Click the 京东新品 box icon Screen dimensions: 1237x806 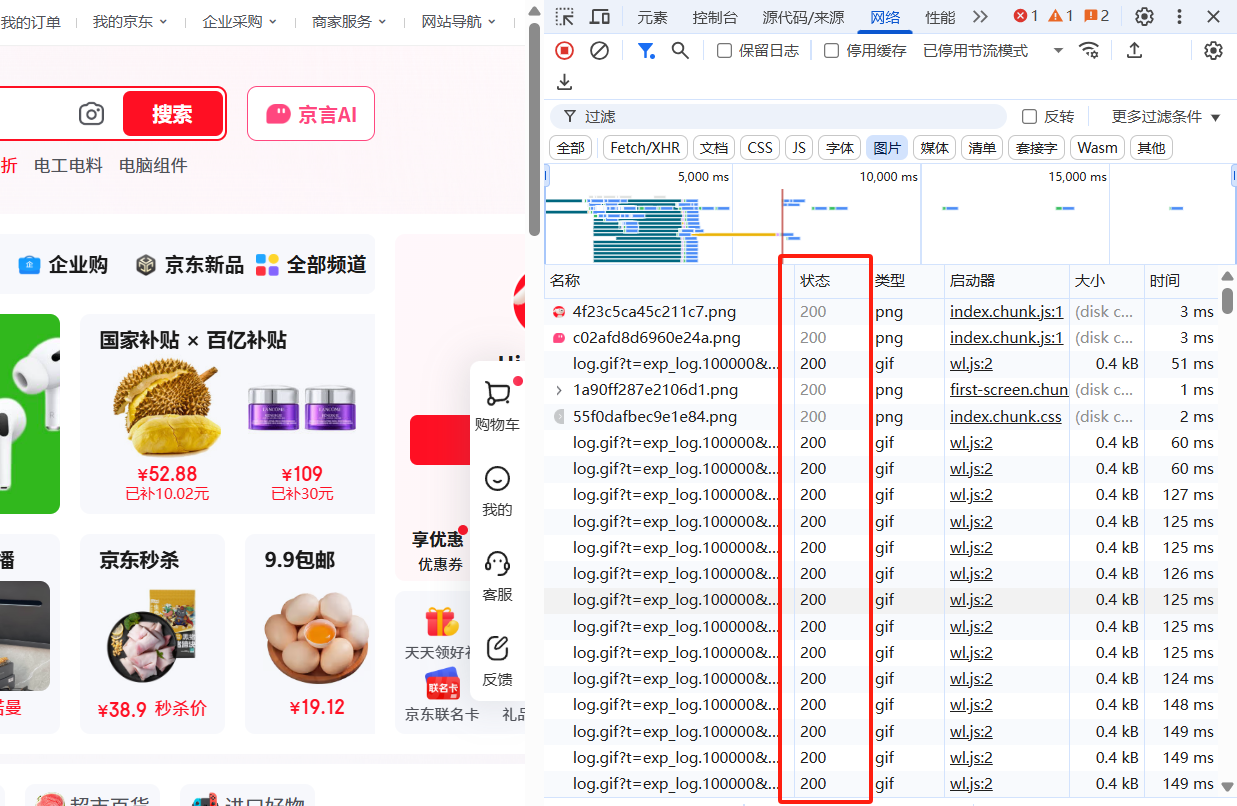click(147, 265)
